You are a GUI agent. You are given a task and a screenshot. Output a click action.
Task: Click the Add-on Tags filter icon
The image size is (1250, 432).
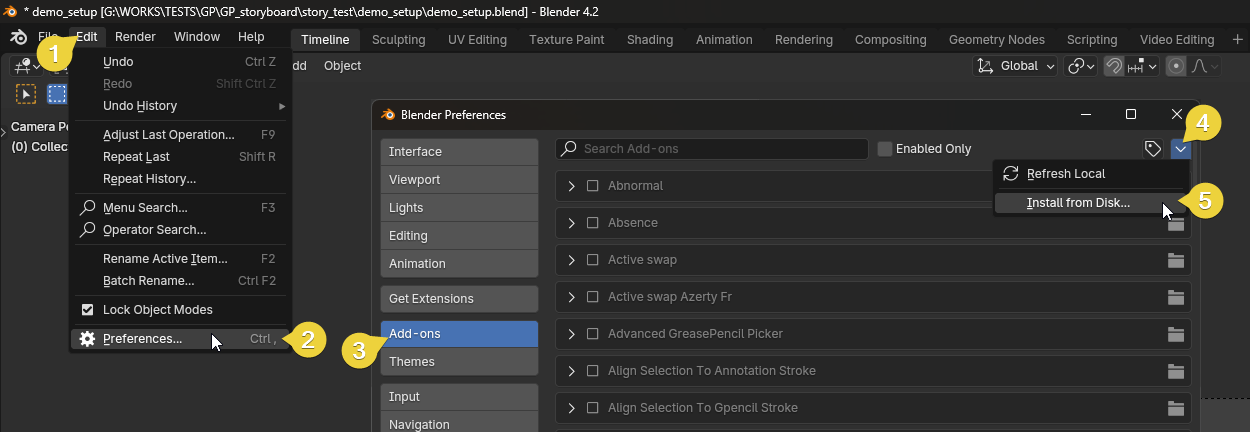[x=1153, y=149]
